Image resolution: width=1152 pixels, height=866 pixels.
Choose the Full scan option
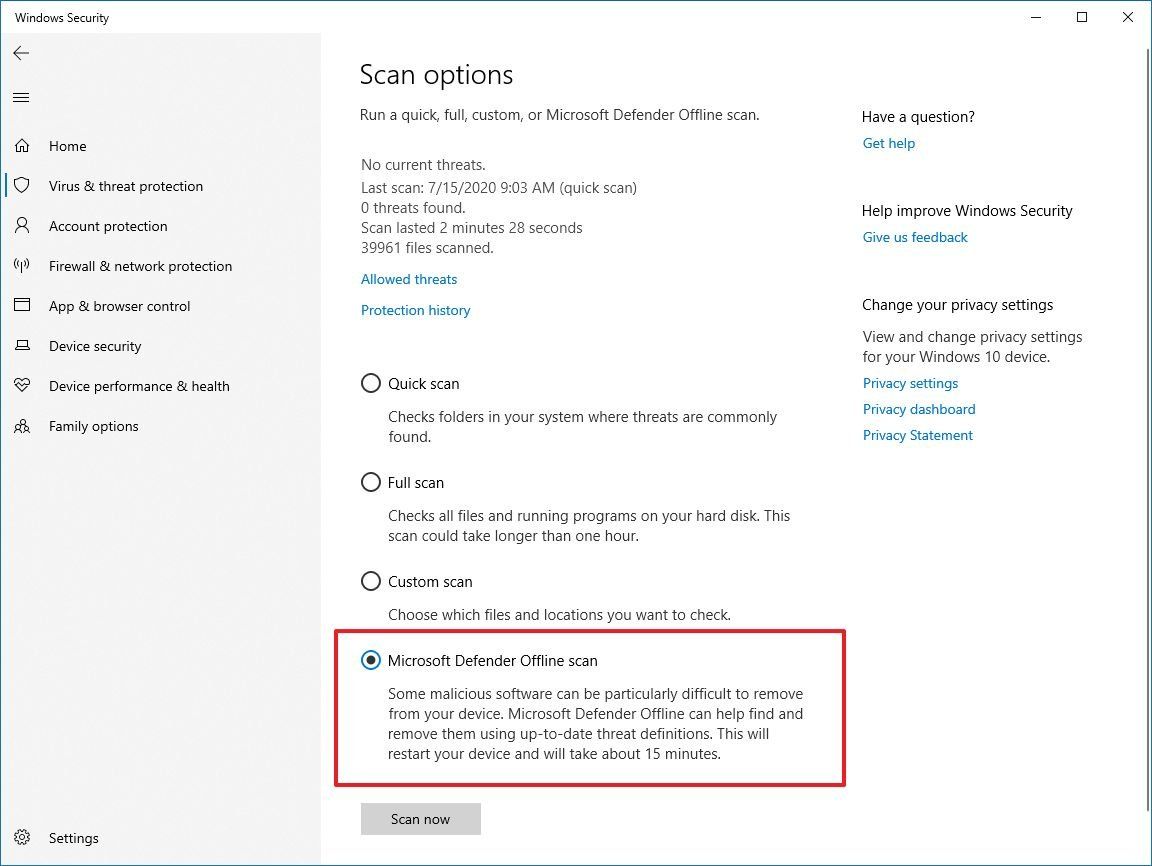point(371,482)
